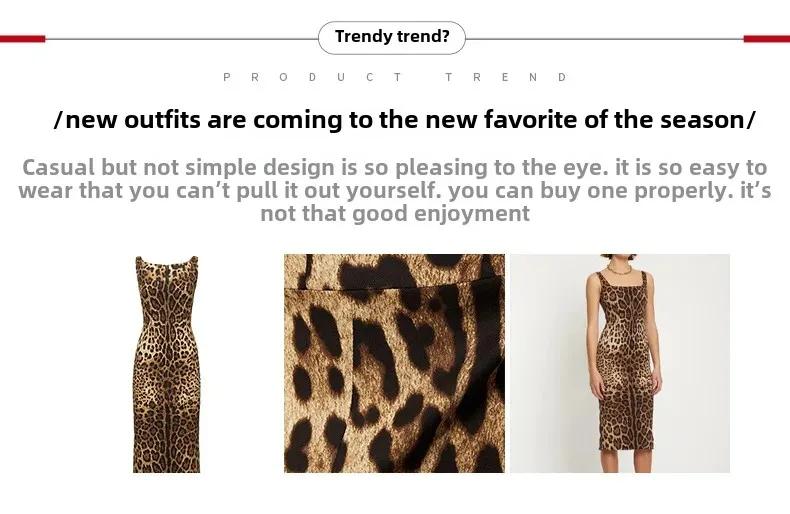Click the "PRODUCT TREND" spaced subtitle
790x514 pixels.
coord(395,77)
